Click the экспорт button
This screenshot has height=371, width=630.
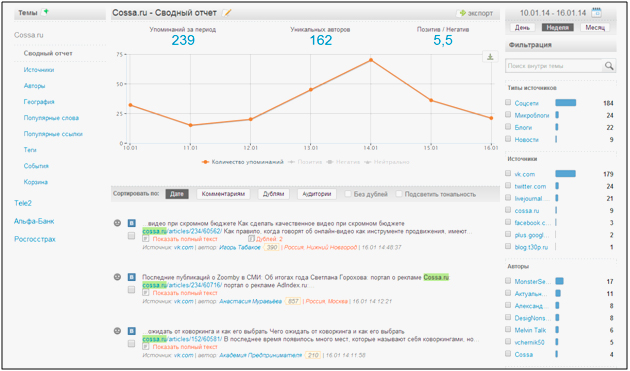476,13
